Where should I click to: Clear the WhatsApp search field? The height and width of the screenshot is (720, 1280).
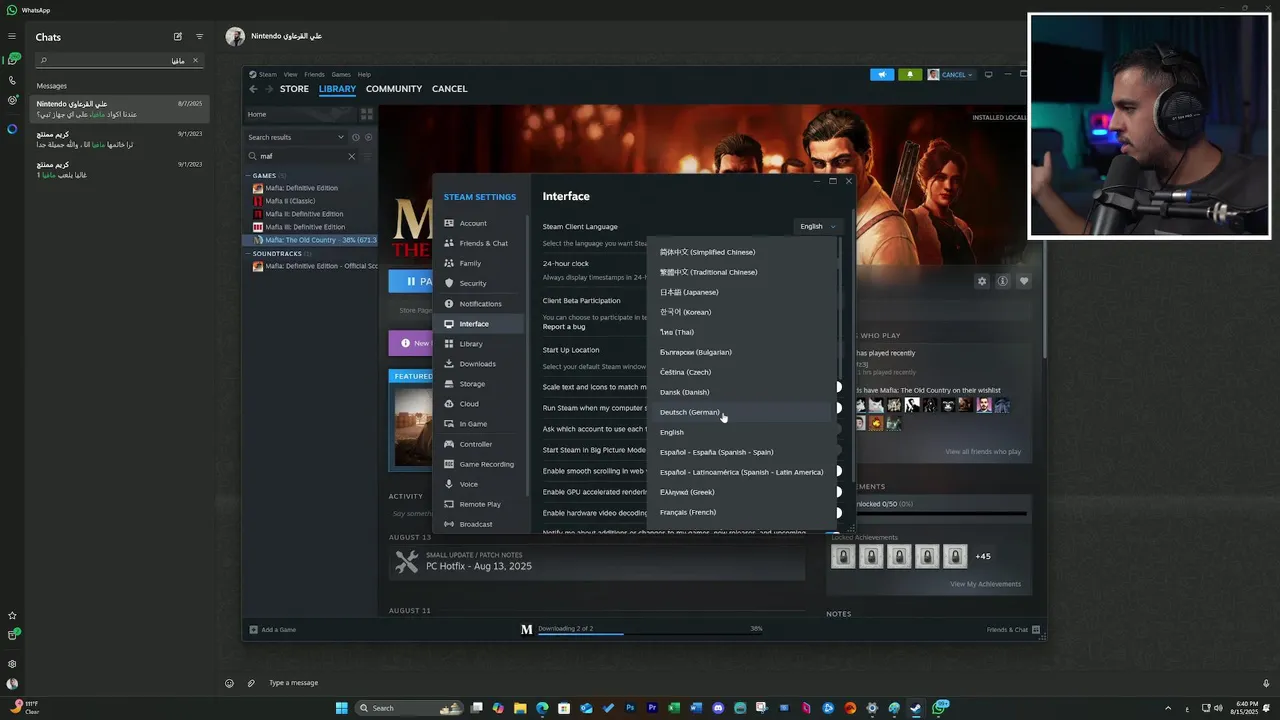(x=195, y=60)
